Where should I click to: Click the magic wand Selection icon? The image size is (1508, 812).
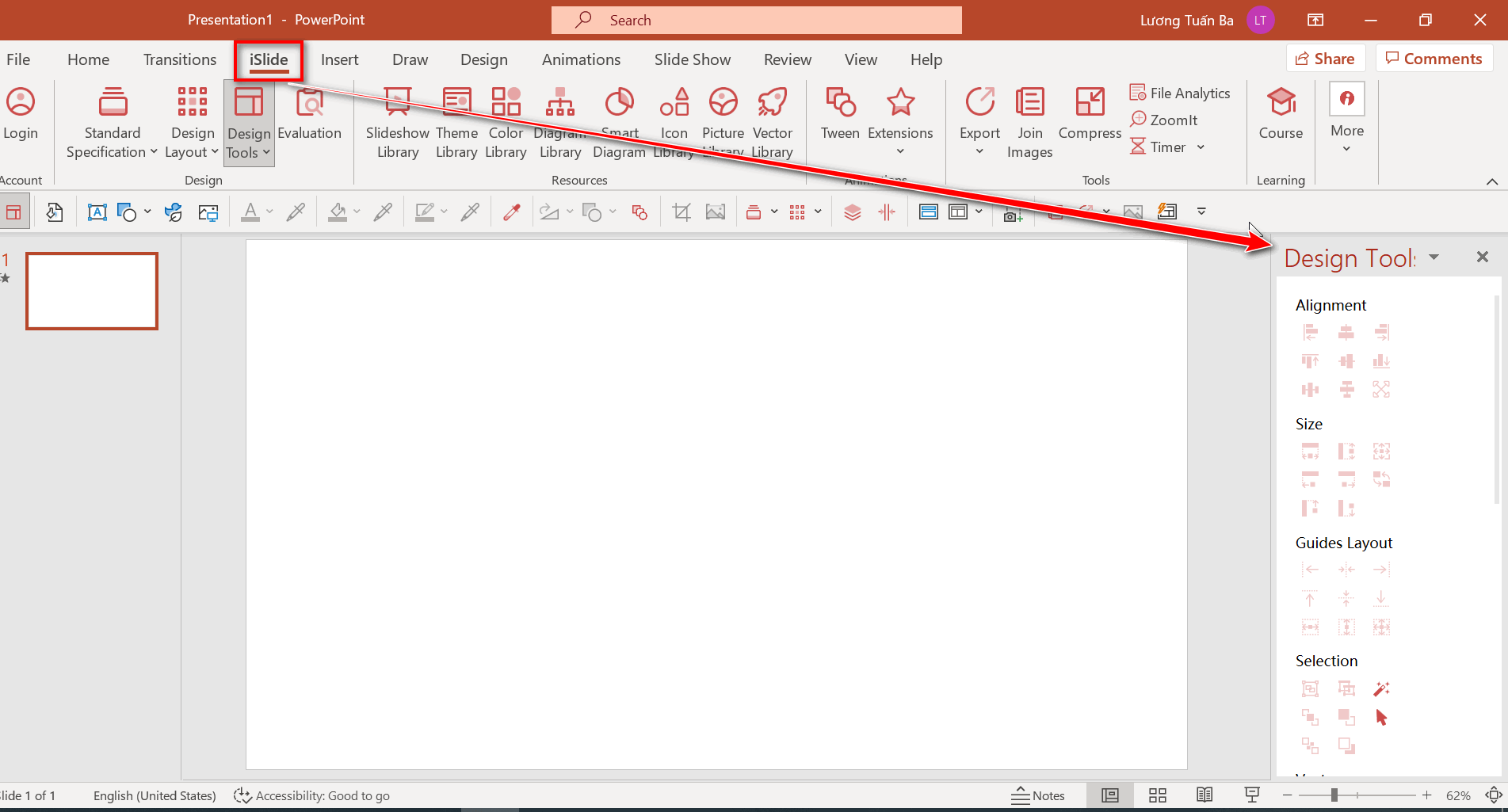click(1381, 688)
